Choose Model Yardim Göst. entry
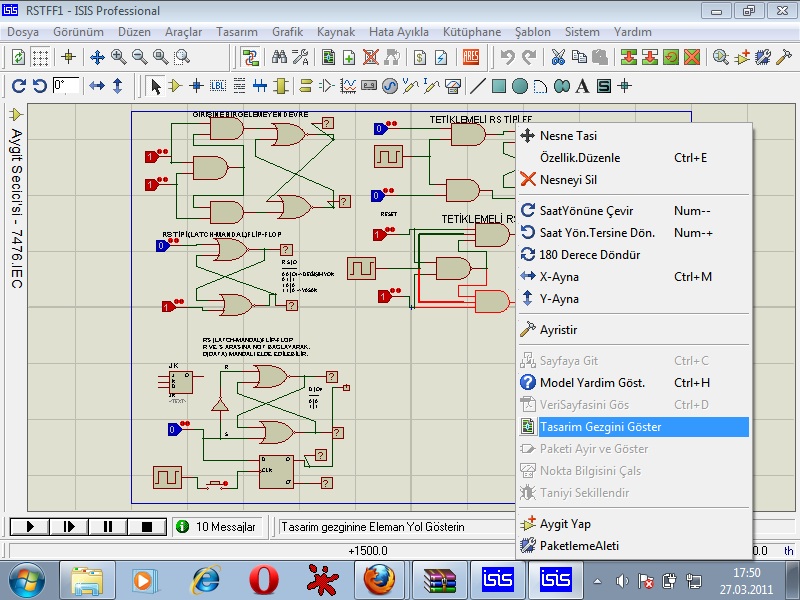The width and height of the screenshot is (800, 600). point(633,383)
